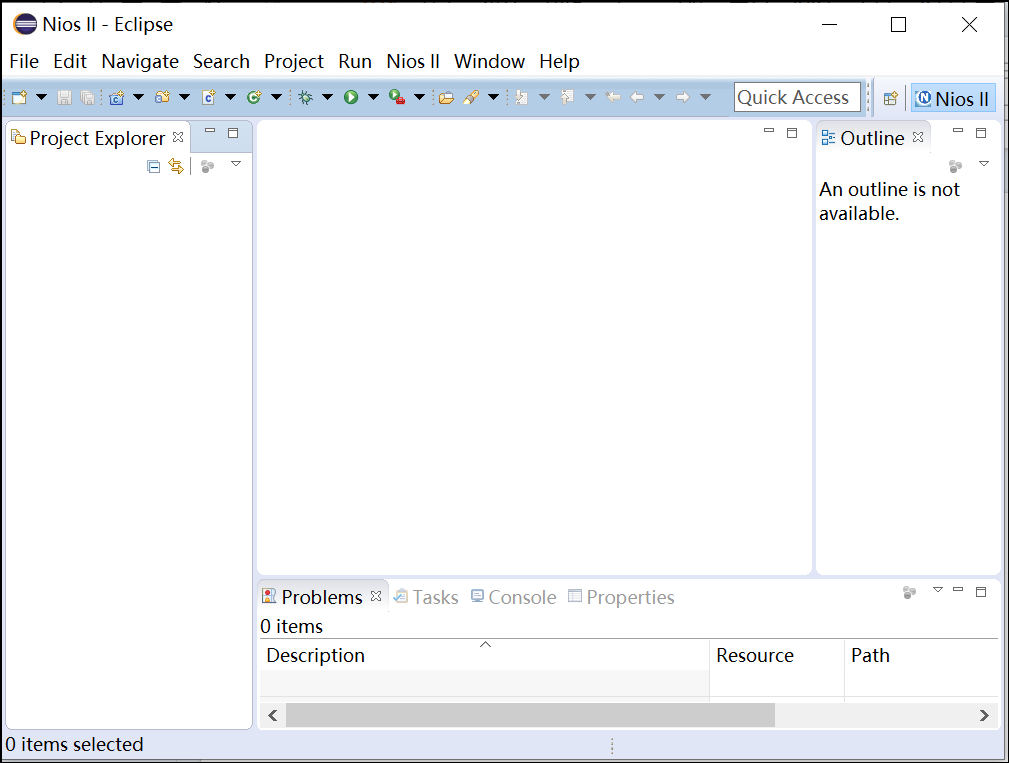
Task: Click the Project Explorer focus task icon
Action: click(207, 167)
